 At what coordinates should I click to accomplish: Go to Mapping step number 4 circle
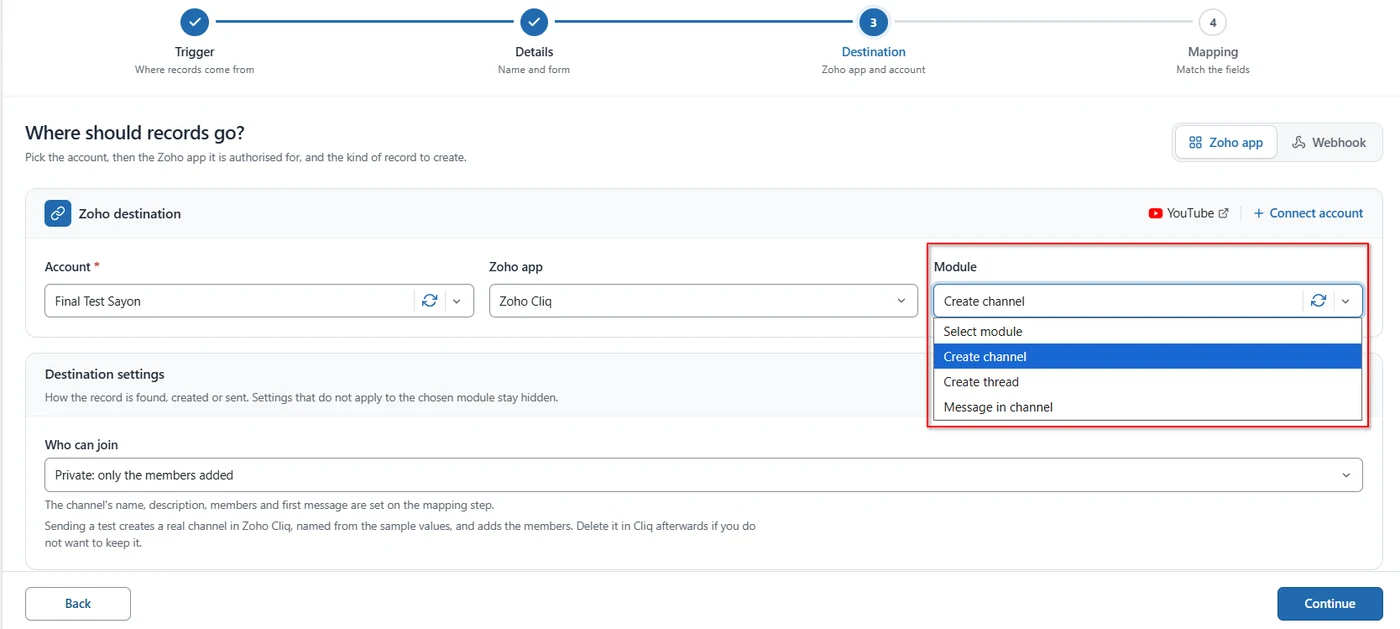click(1212, 21)
